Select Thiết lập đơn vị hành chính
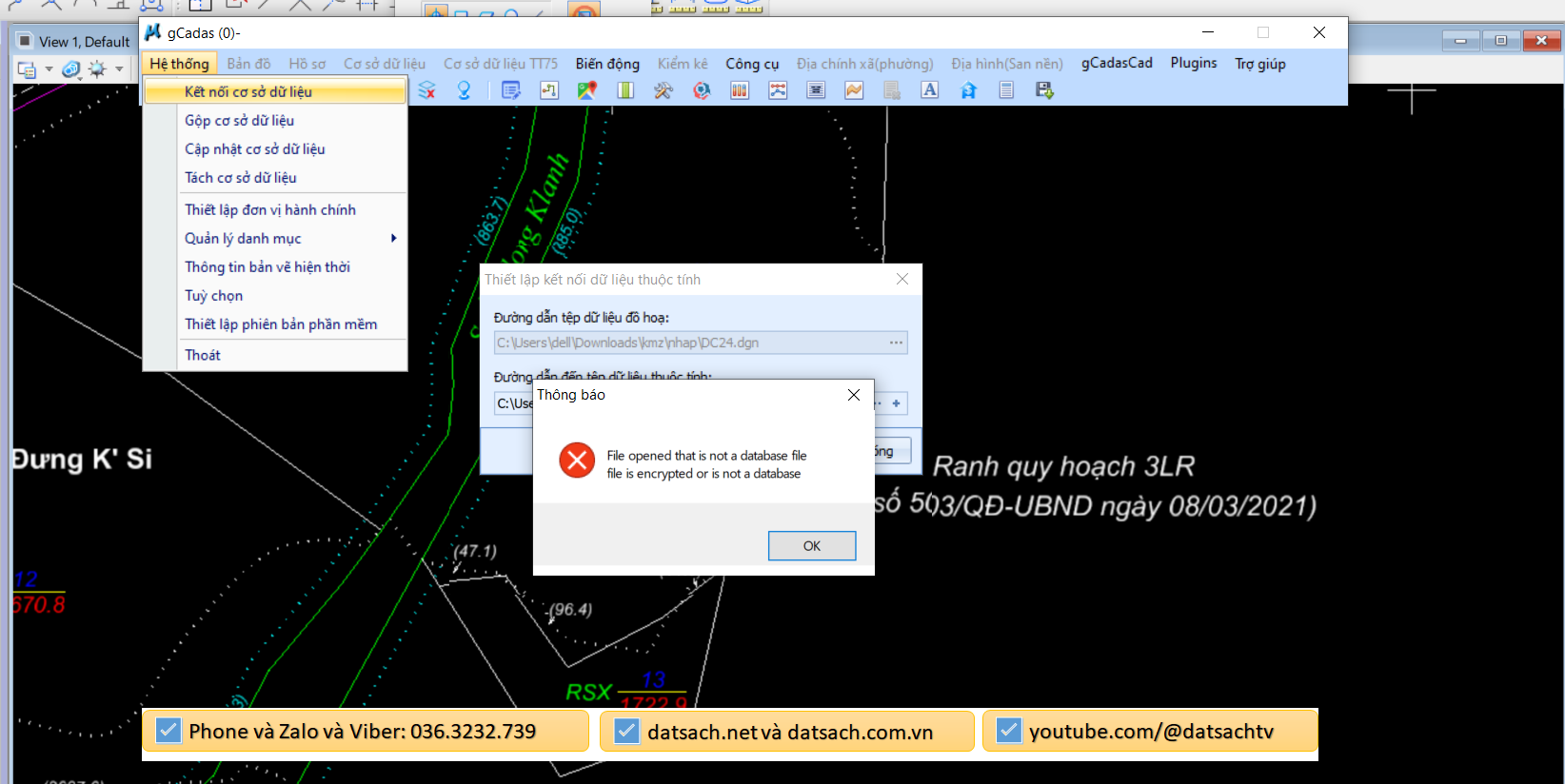This screenshot has width=1565, height=784. [x=270, y=210]
